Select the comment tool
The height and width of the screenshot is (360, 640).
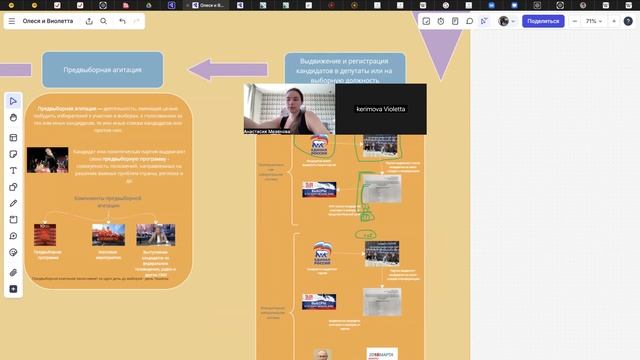click(x=13, y=236)
